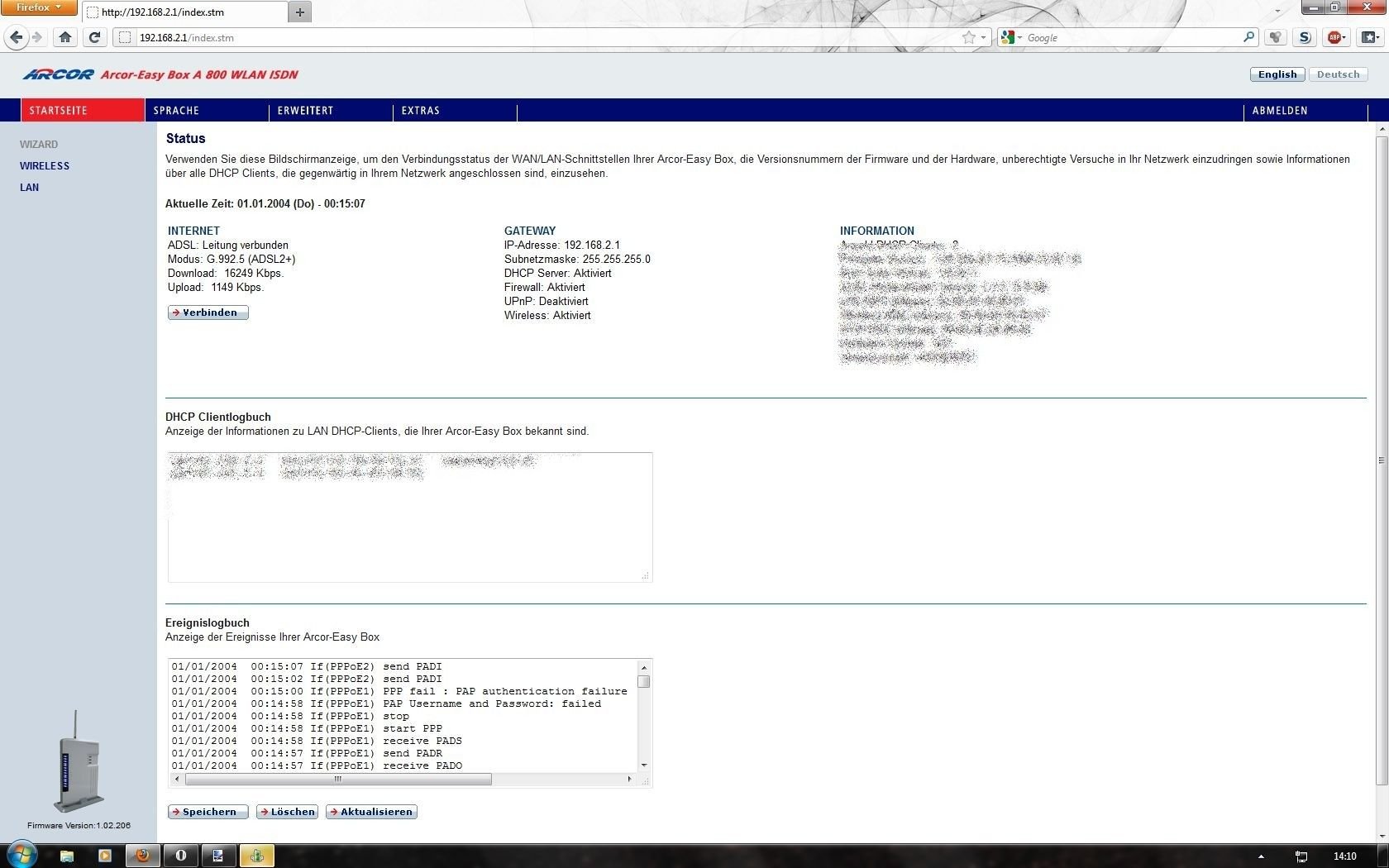Open the URL history dropdown next to star
Viewport: 1389px width, 868px height.
(x=983, y=37)
